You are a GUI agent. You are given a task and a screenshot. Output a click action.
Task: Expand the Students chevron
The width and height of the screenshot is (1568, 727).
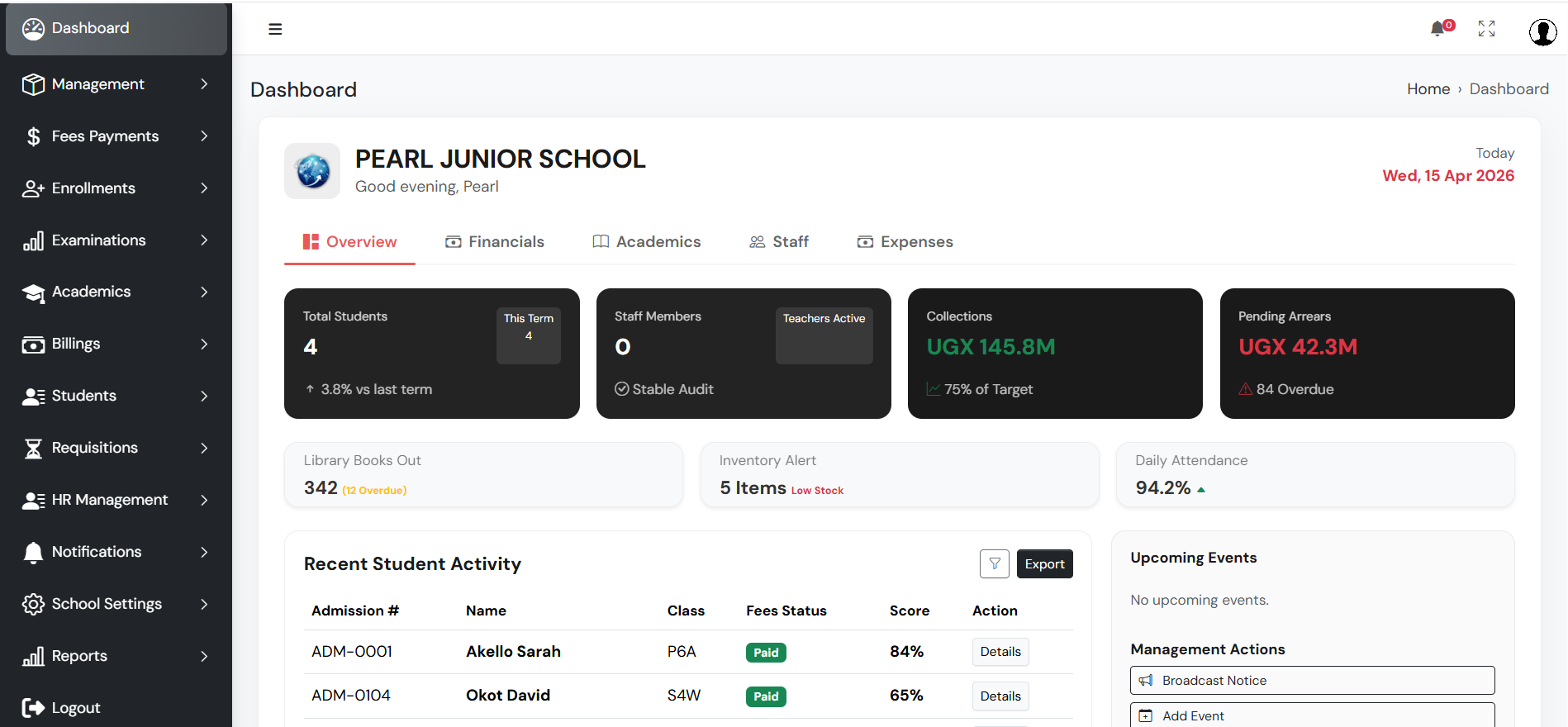[204, 397]
